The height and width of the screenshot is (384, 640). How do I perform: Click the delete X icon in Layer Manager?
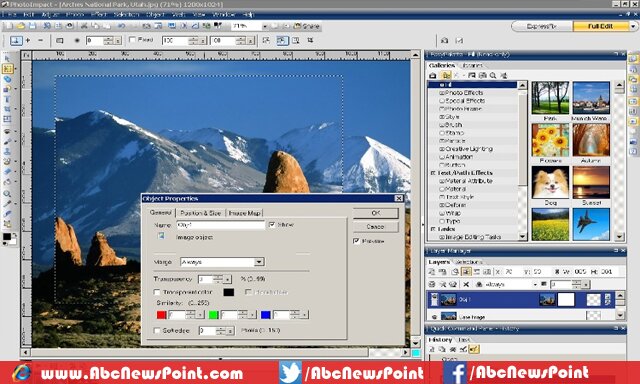coord(466,284)
